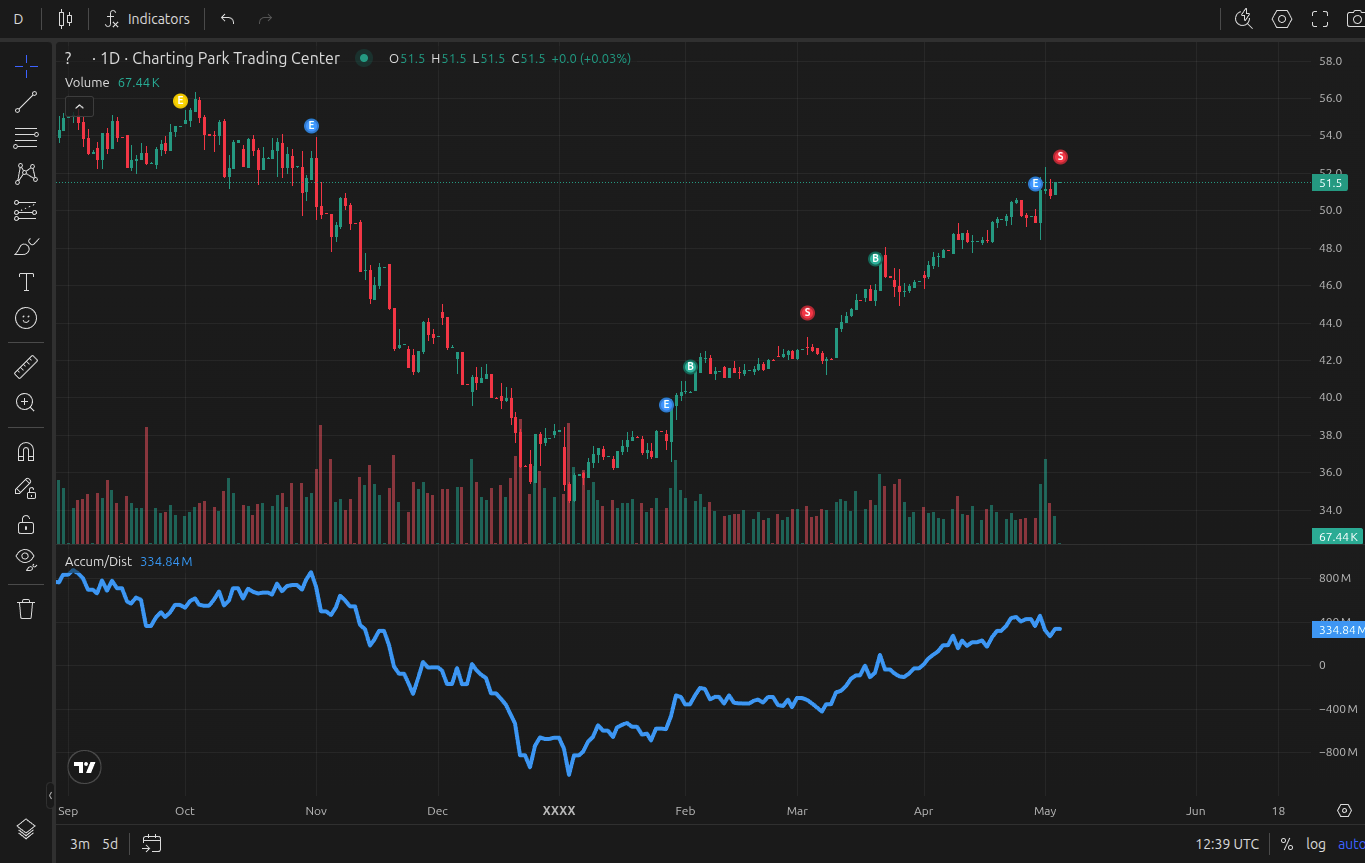Switch to the 5d date range

point(110,844)
